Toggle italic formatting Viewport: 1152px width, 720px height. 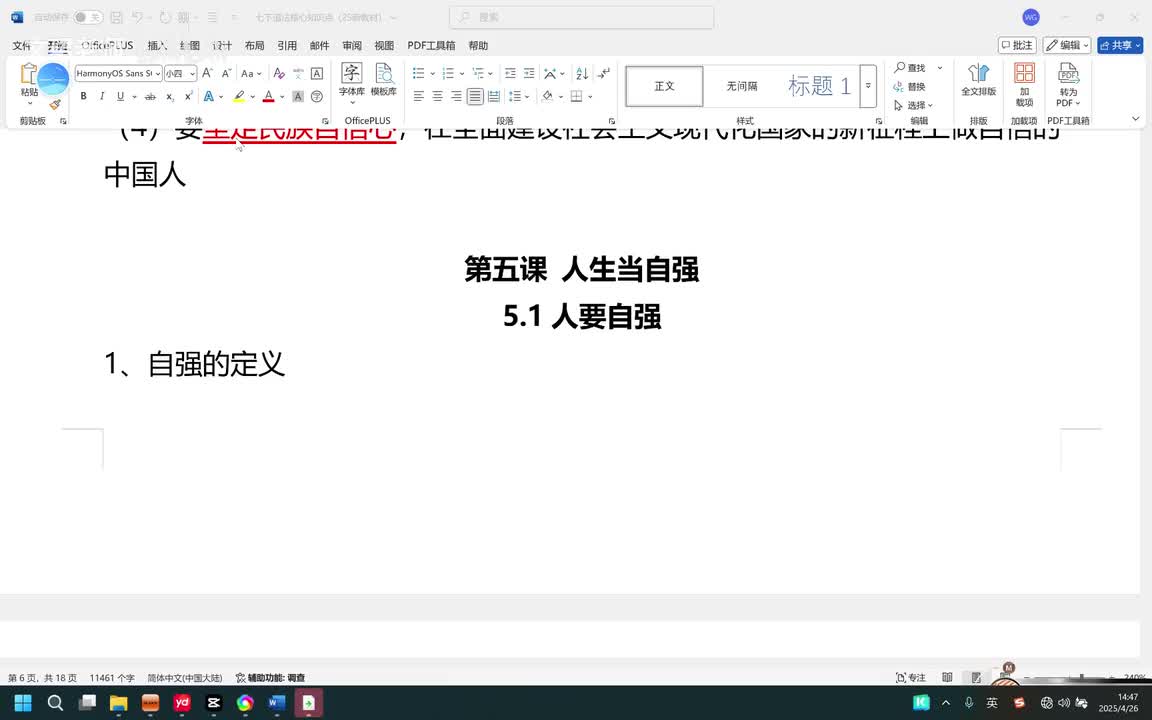pos(101,96)
